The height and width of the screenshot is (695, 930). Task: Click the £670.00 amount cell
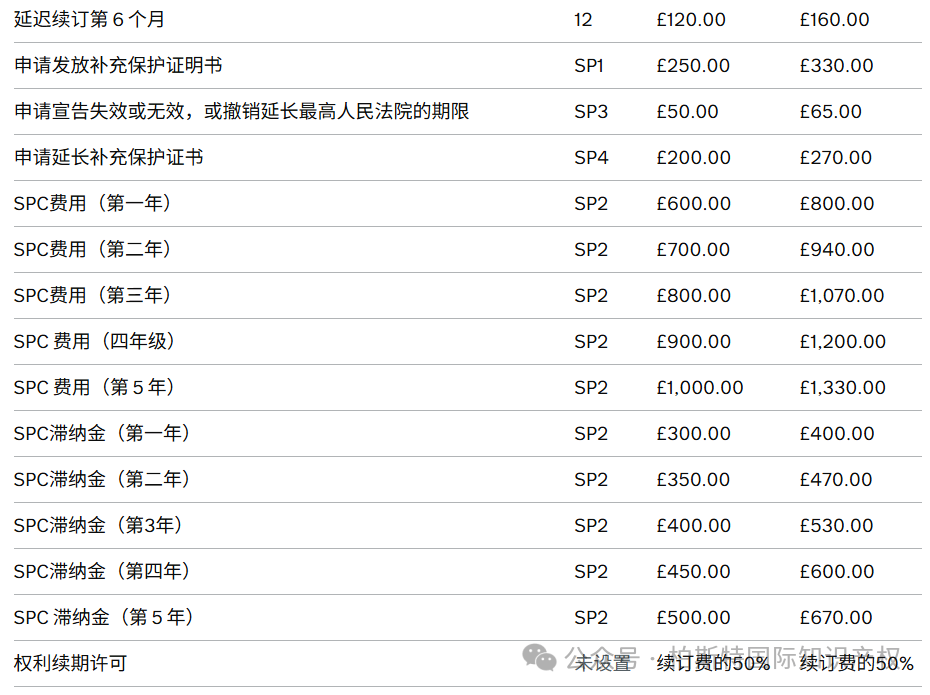837,618
